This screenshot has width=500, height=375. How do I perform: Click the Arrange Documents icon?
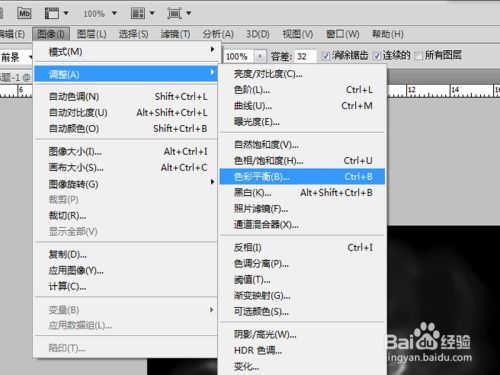[x=138, y=13]
